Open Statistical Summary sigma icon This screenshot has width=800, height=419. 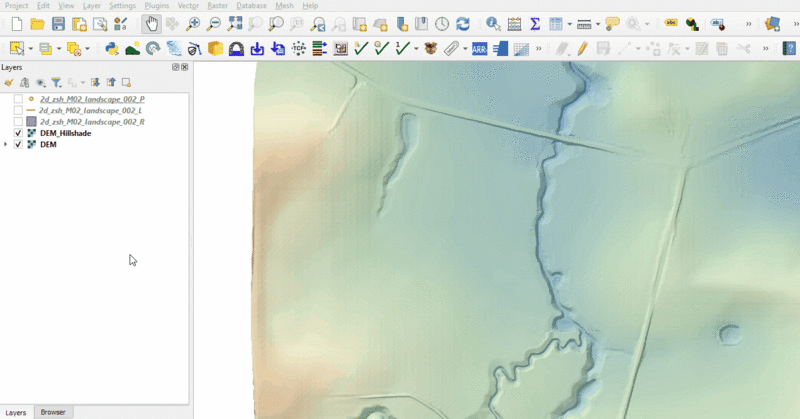coord(535,23)
